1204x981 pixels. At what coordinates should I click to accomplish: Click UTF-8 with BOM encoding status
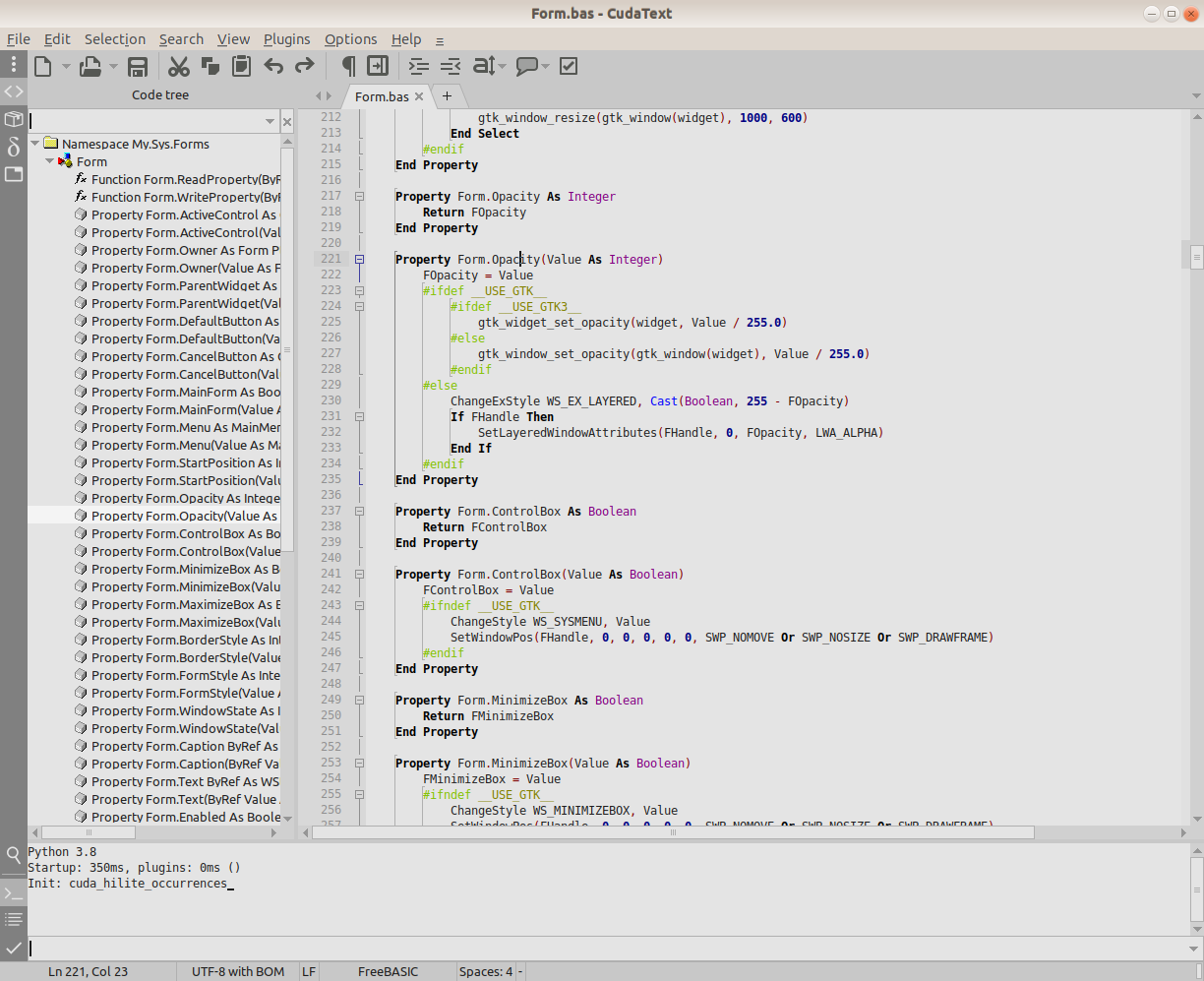(x=238, y=971)
